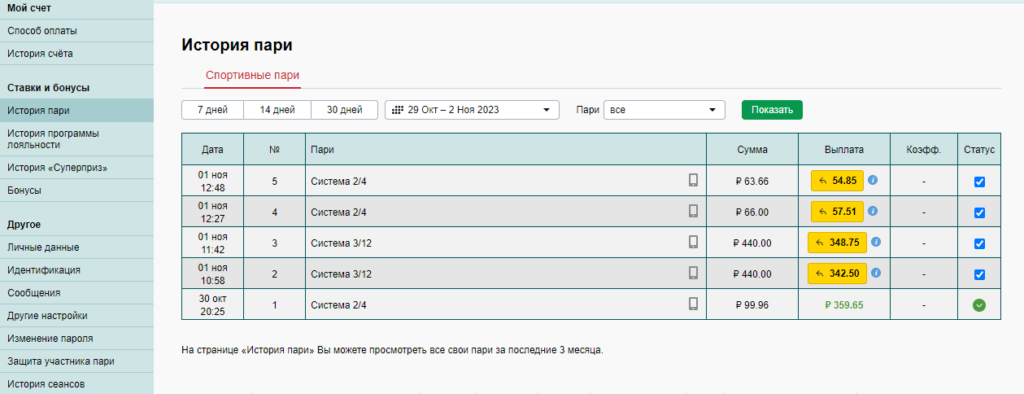The width and height of the screenshot is (1024, 394).
Task: Open История «Суперприз» in sidebar
Action: pos(76,167)
